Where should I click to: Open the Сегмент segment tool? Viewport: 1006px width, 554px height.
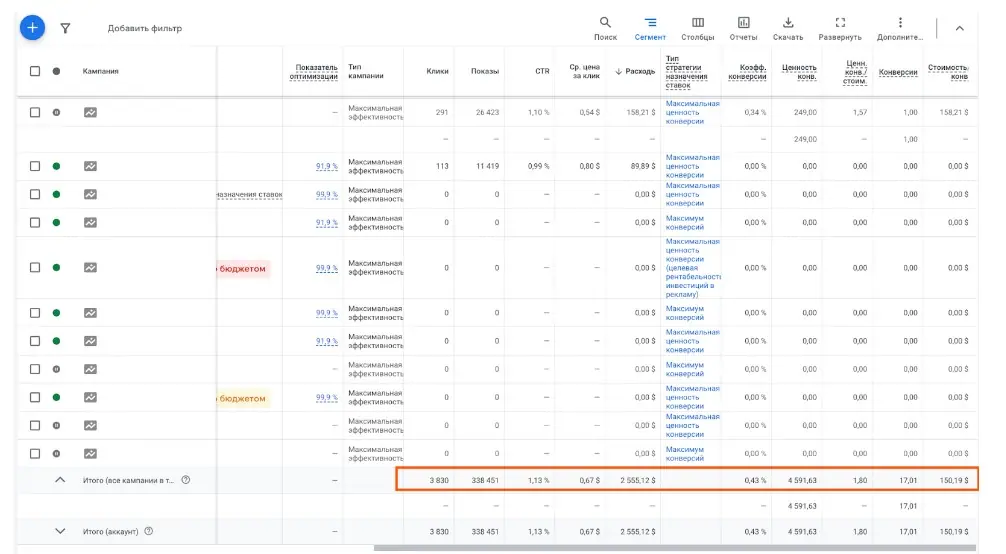650,27
